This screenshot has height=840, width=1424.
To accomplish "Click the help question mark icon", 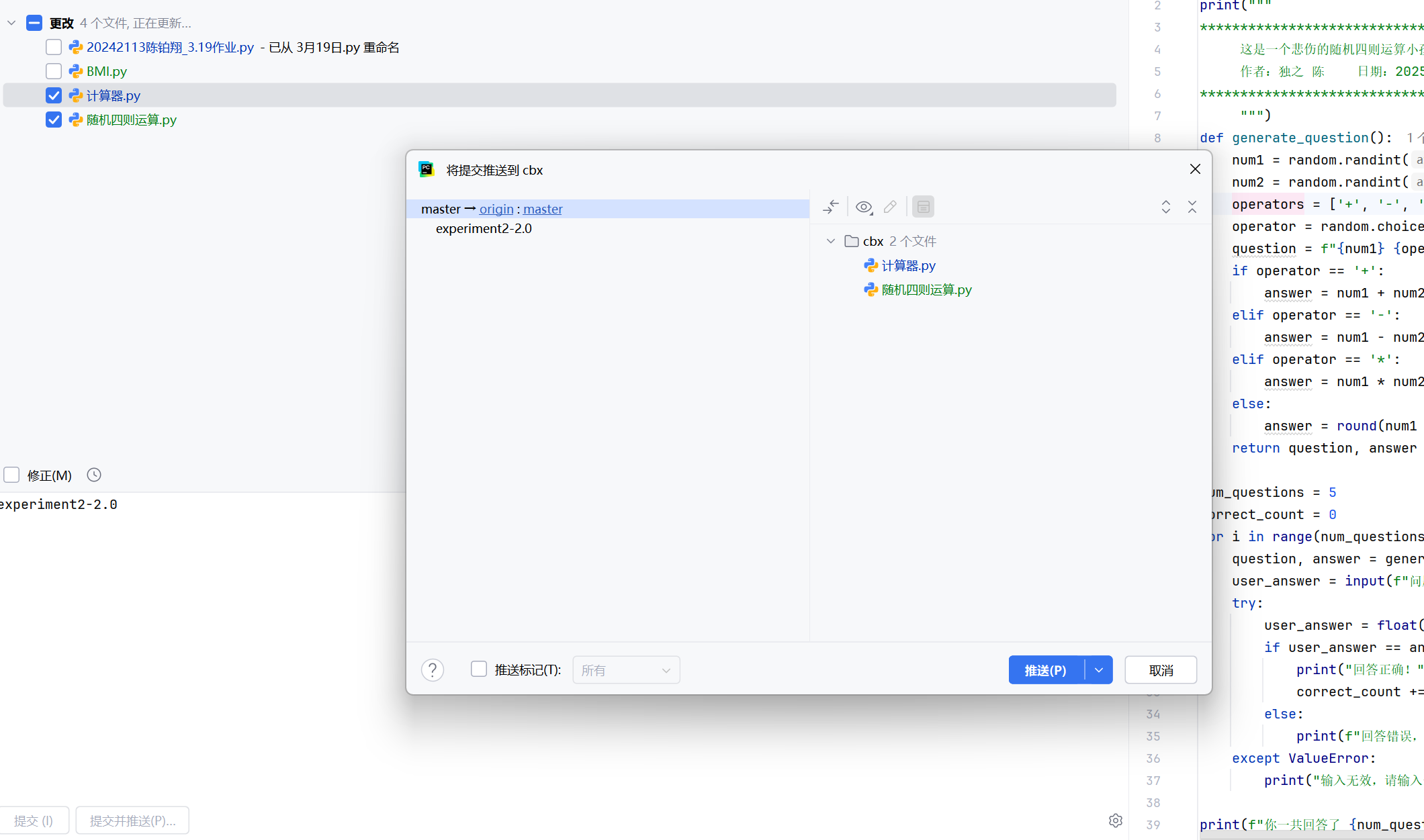I will (433, 669).
